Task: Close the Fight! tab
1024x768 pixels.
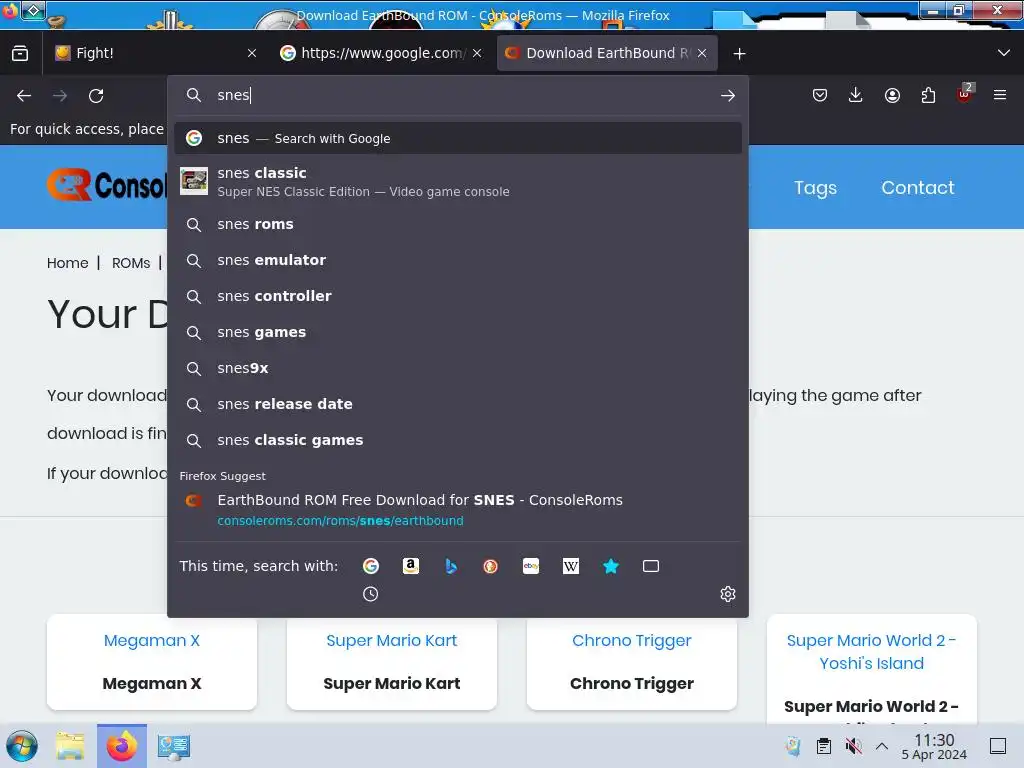Action: pos(252,53)
